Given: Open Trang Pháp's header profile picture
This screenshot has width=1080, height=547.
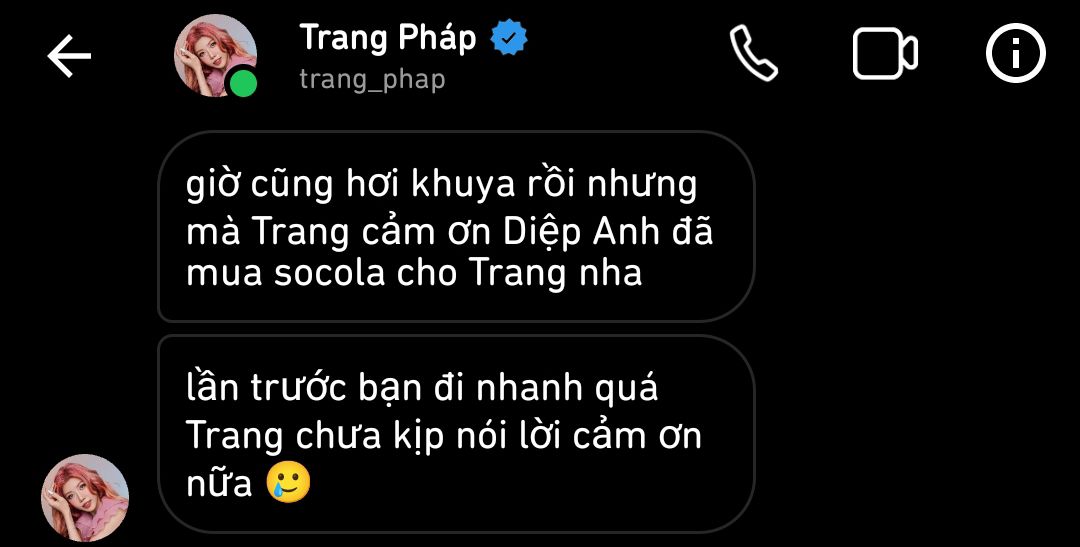Looking at the screenshot, I should (x=215, y=54).
